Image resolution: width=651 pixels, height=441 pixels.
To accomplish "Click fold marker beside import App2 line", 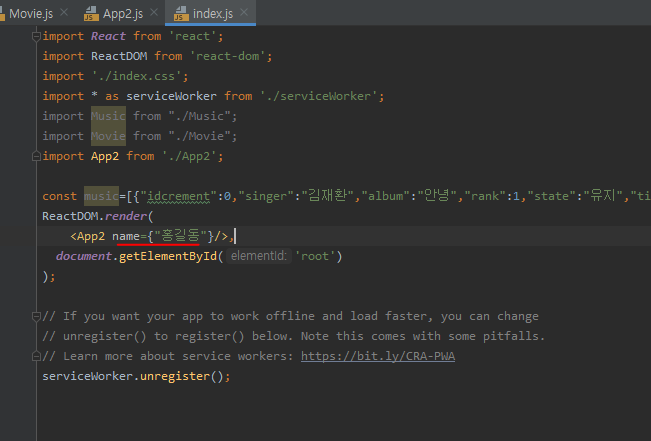I will (x=36, y=157).
